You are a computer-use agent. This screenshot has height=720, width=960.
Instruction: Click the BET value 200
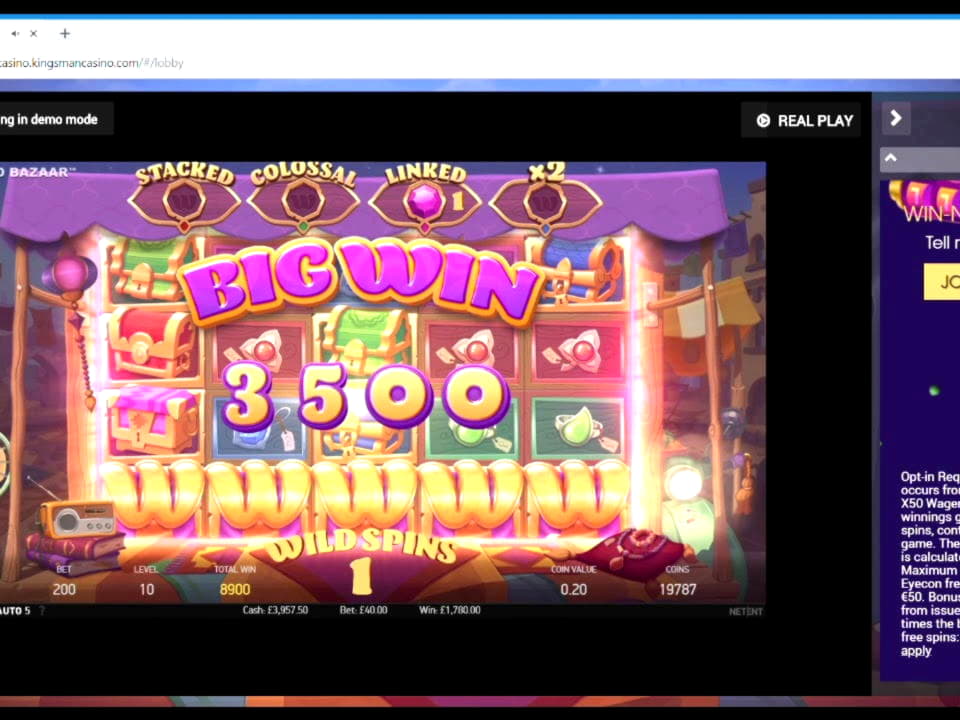coord(64,590)
